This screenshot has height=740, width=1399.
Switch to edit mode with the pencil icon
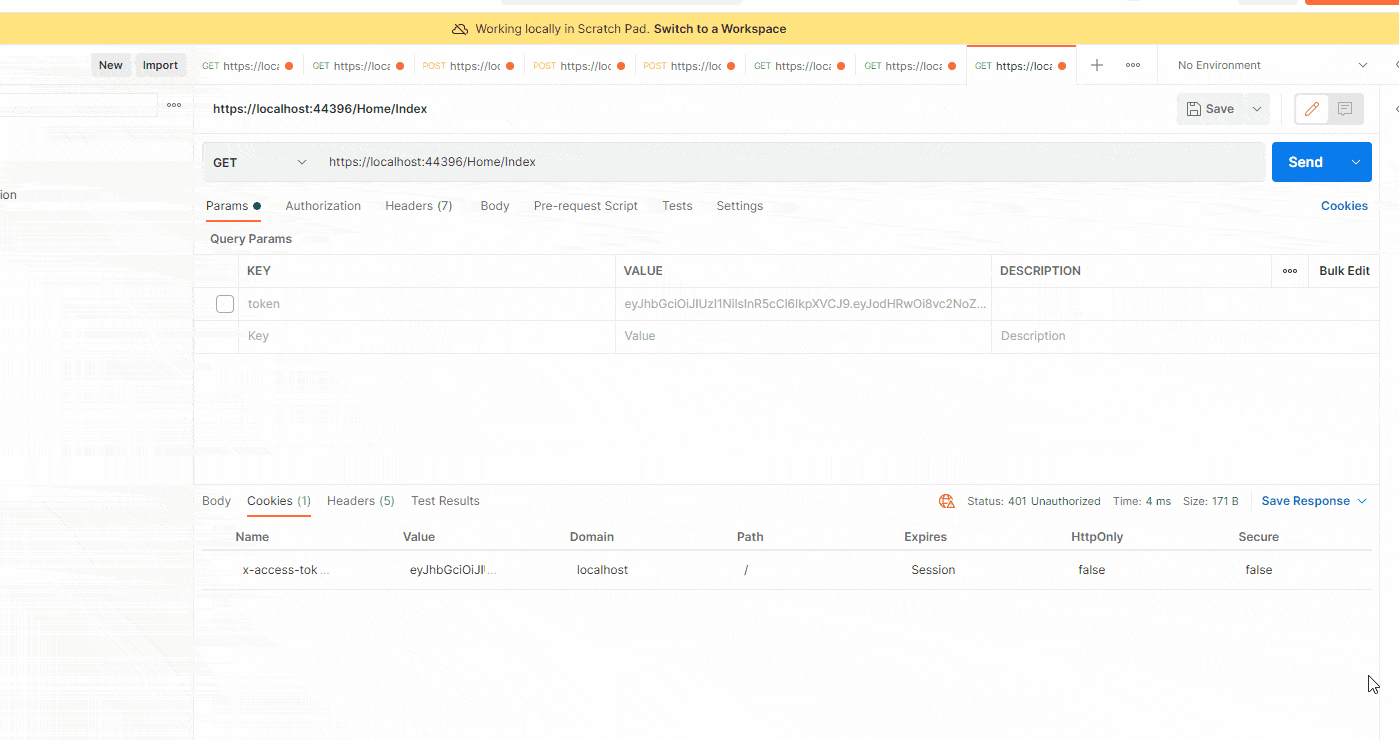click(x=1312, y=109)
